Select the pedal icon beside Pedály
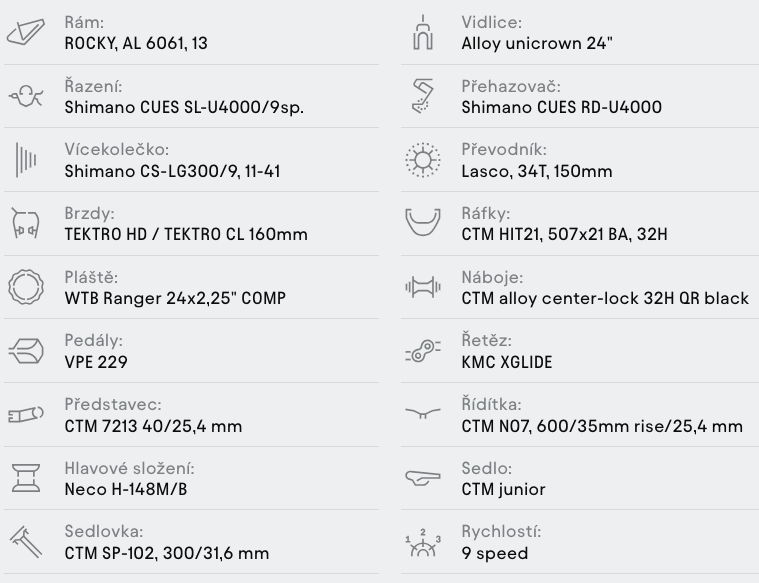Screen dimensions: 759x583 point(26,351)
